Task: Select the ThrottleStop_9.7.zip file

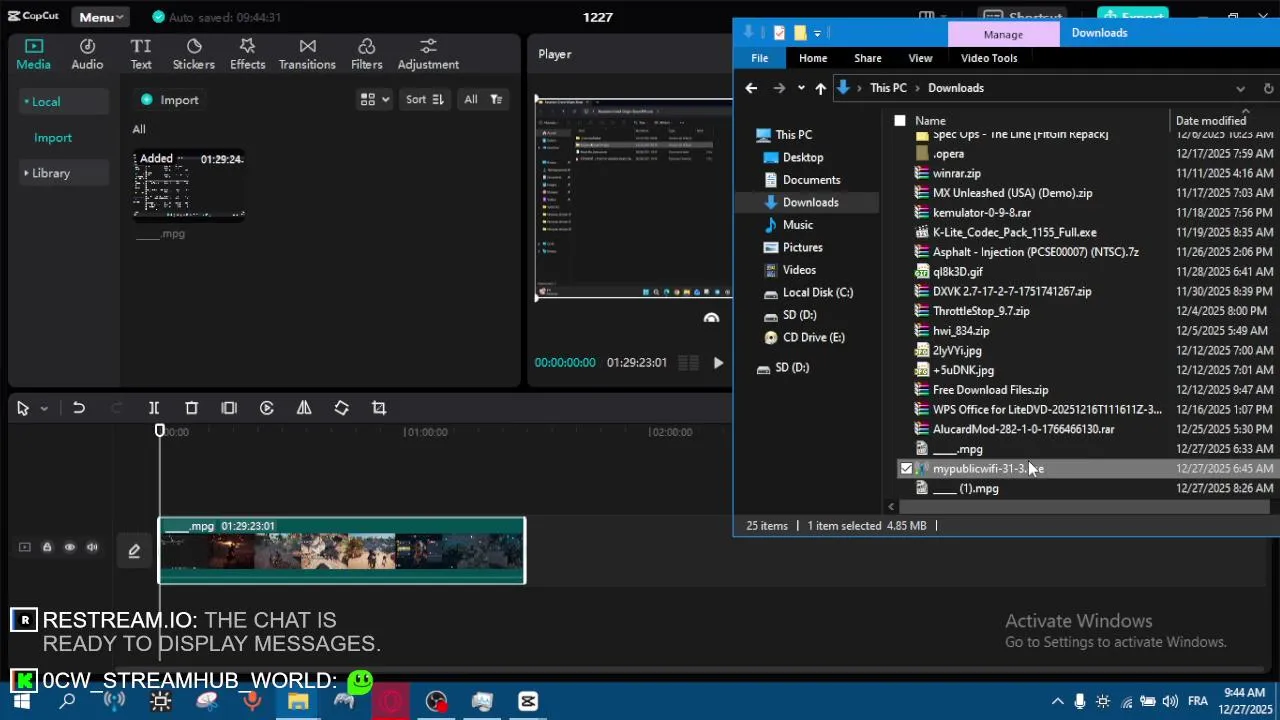Action: click(x=981, y=311)
